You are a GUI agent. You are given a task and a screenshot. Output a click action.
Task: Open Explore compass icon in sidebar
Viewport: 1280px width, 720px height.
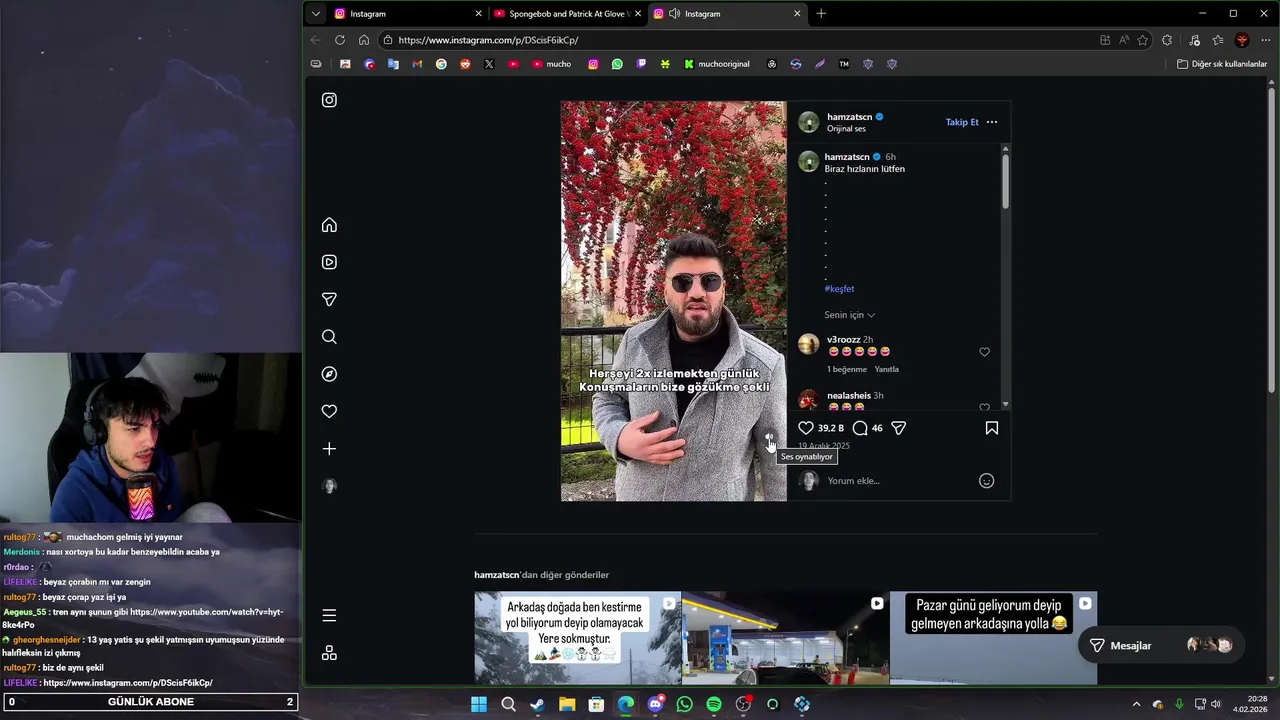click(x=329, y=374)
